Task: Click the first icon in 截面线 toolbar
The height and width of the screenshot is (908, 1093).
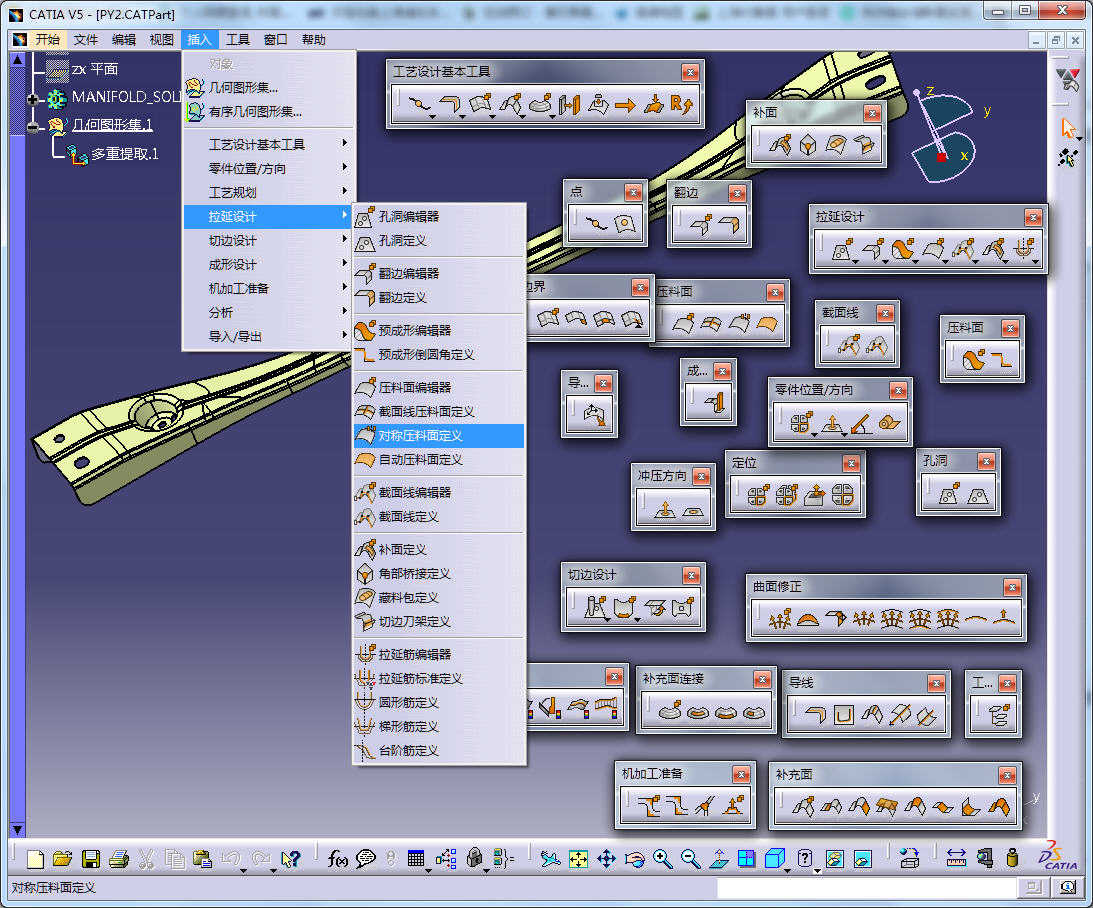Action: [x=848, y=344]
